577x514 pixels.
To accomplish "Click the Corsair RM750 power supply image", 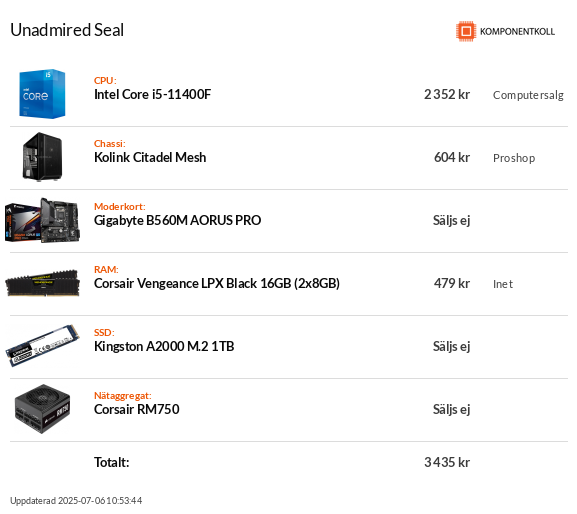I will point(42,409).
